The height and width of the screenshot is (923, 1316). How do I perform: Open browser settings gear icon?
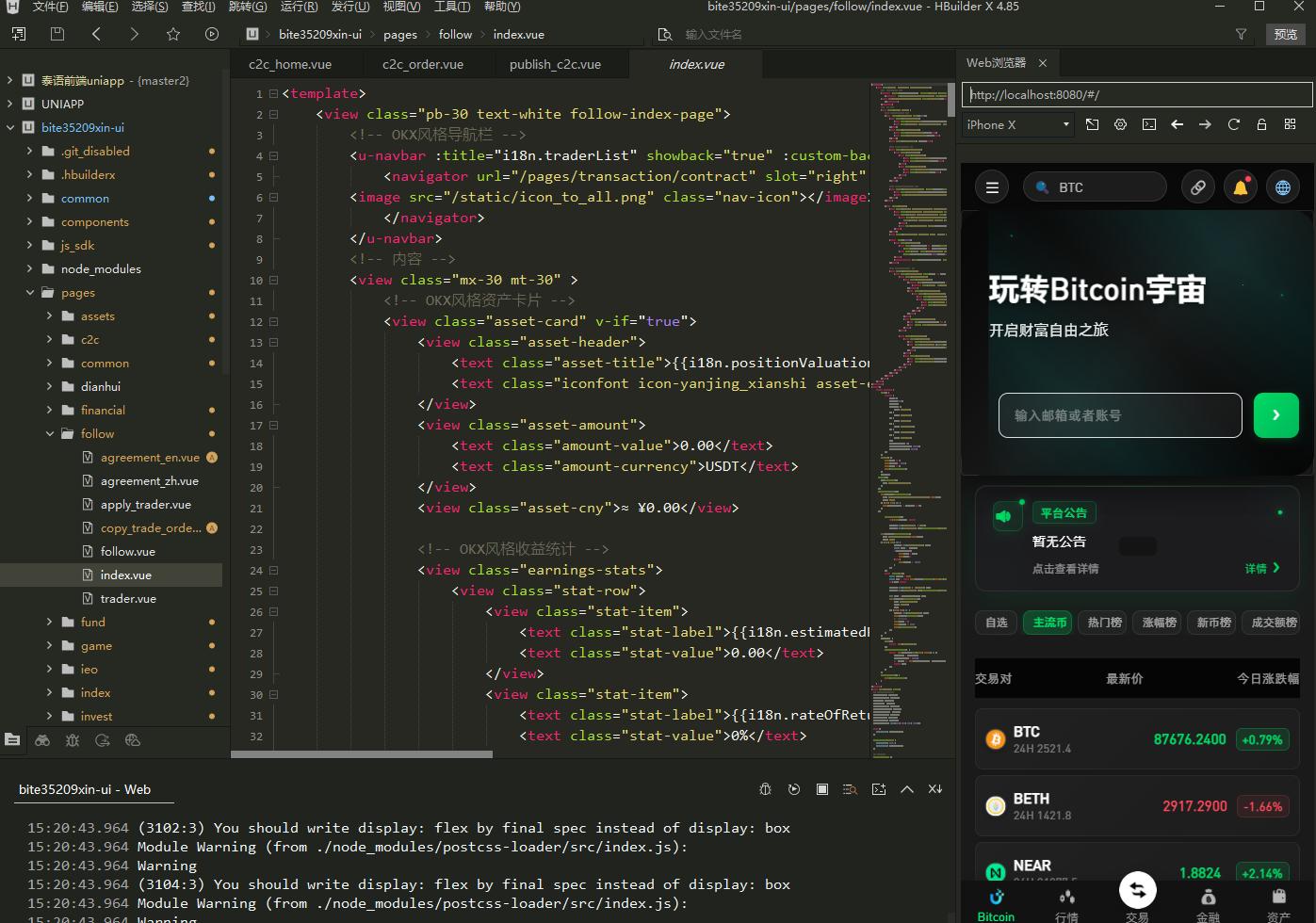point(1120,124)
